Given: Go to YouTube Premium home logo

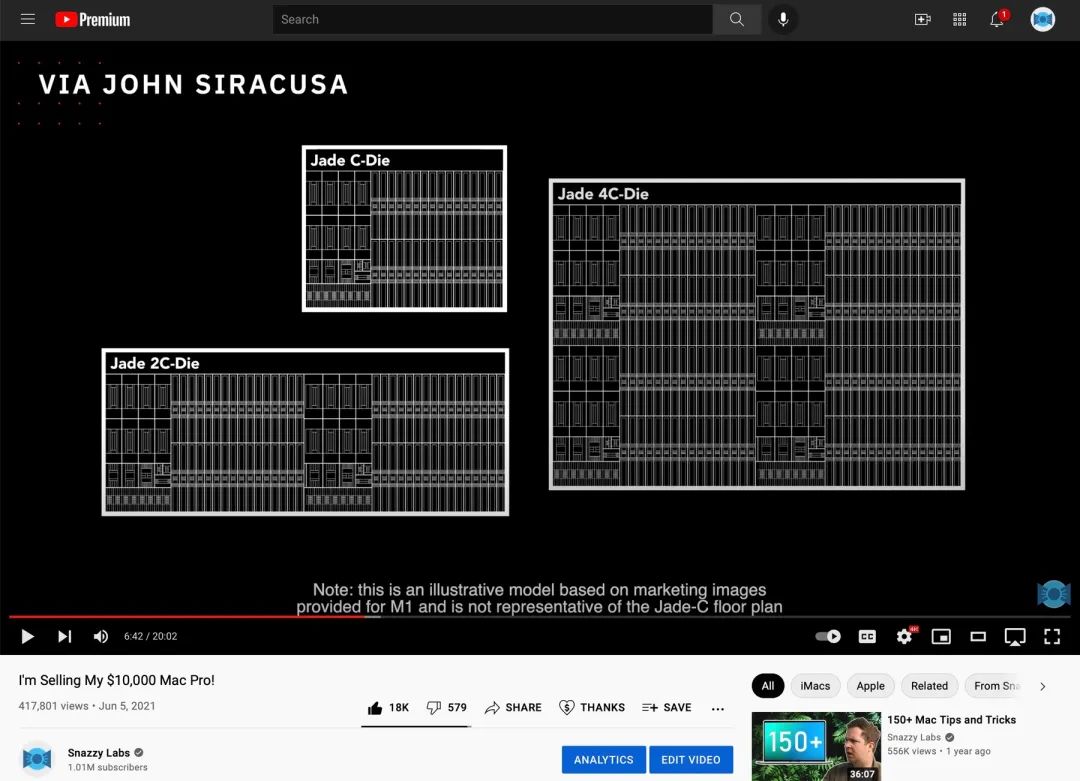Looking at the screenshot, I should [x=93, y=19].
